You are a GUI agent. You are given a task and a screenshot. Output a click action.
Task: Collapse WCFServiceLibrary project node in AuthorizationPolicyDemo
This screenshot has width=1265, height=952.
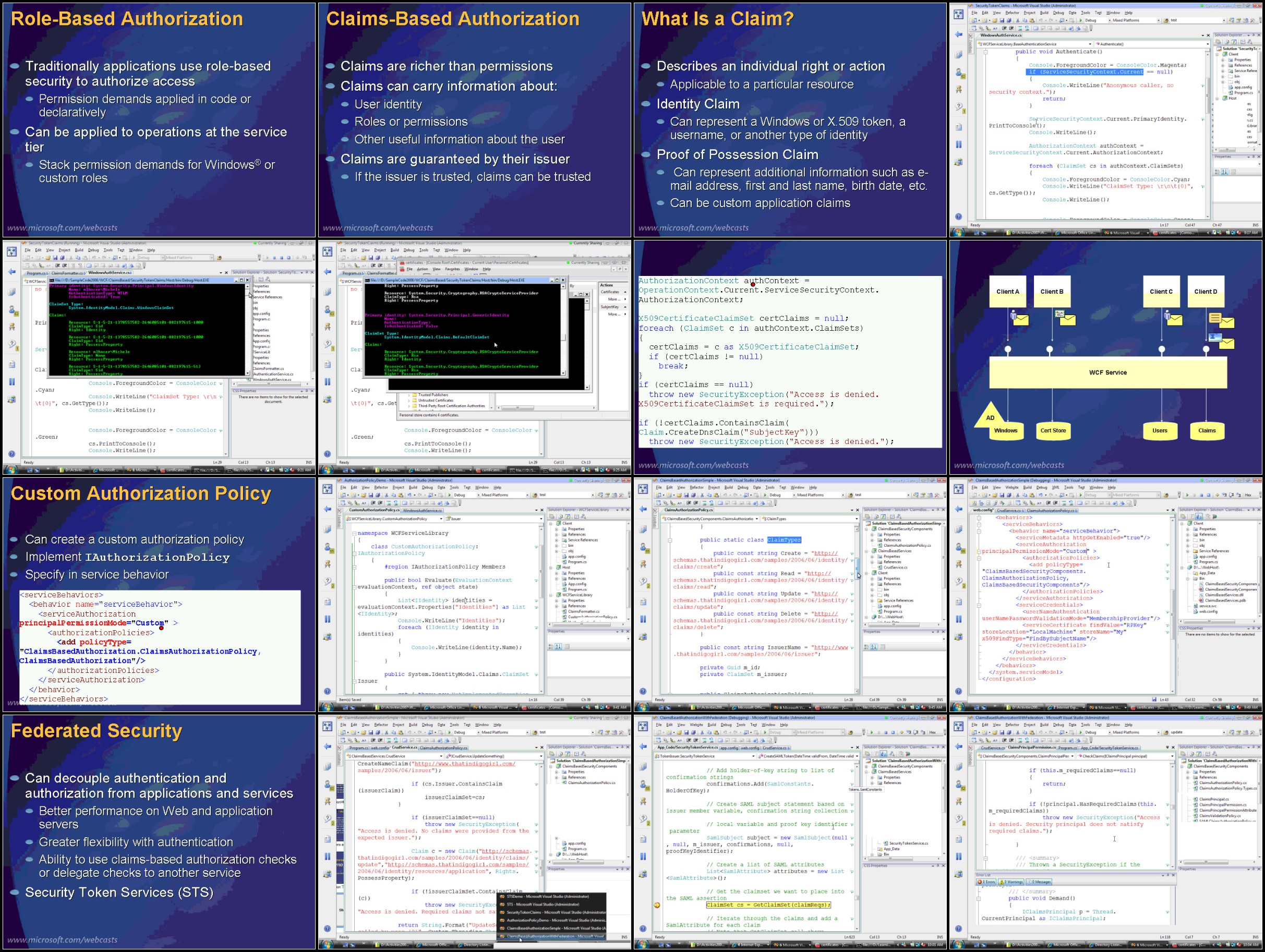click(x=551, y=595)
